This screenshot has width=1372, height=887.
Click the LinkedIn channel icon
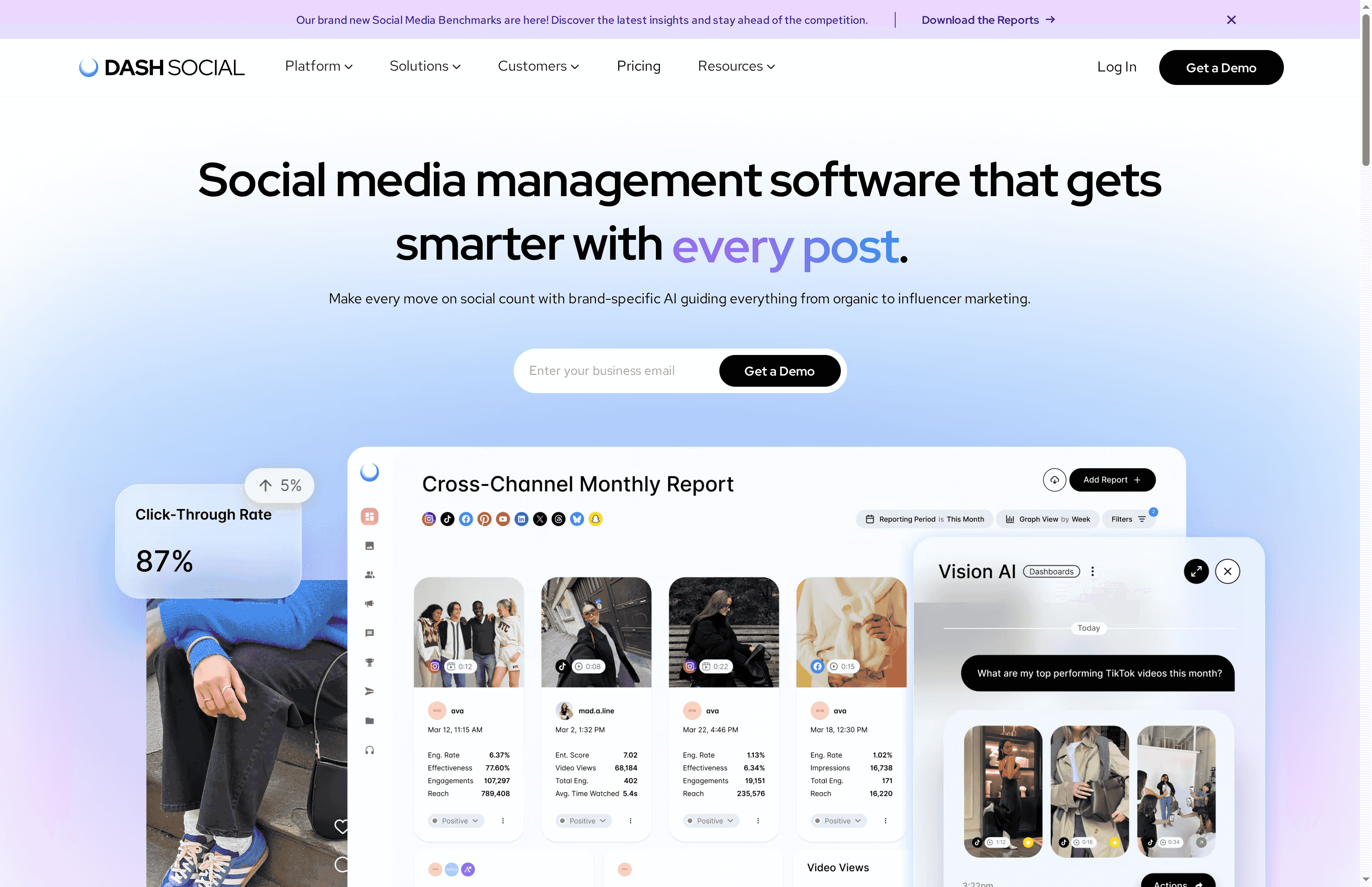(521, 519)
